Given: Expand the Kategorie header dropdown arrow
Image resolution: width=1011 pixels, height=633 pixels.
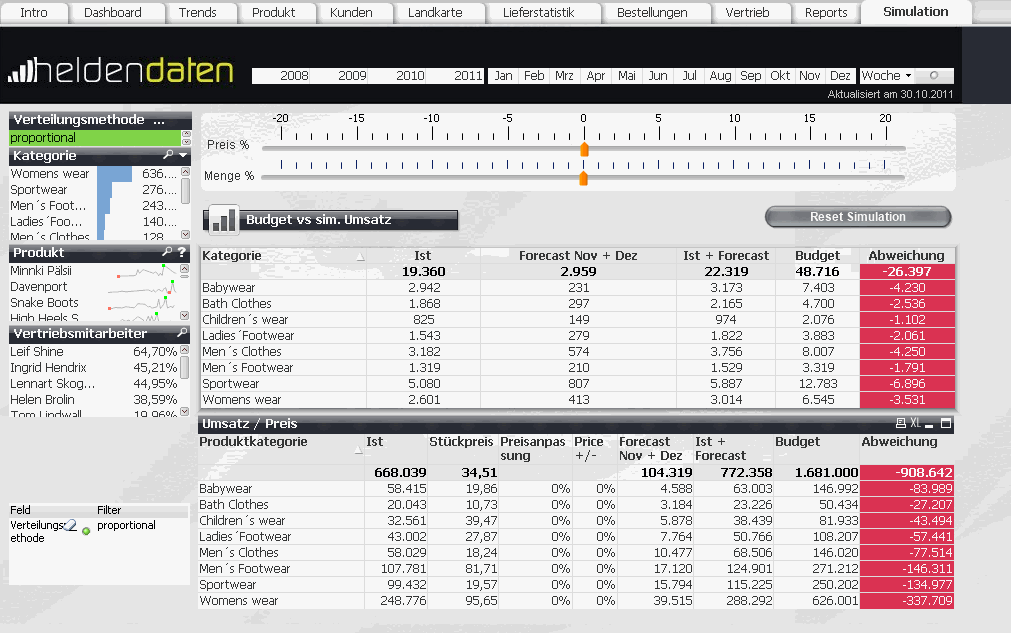Looking at the screenshot, I should click(183, 155).
